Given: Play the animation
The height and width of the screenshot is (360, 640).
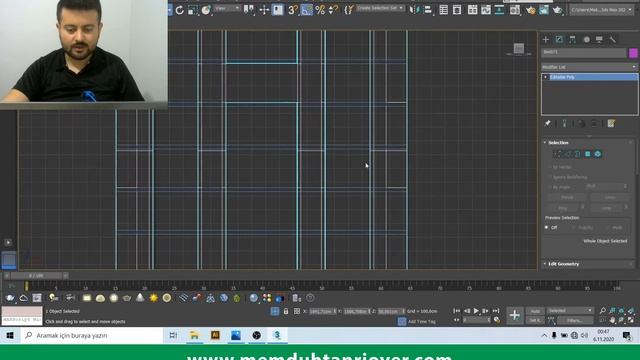Looking at the screenshot, I should point(476,311).
